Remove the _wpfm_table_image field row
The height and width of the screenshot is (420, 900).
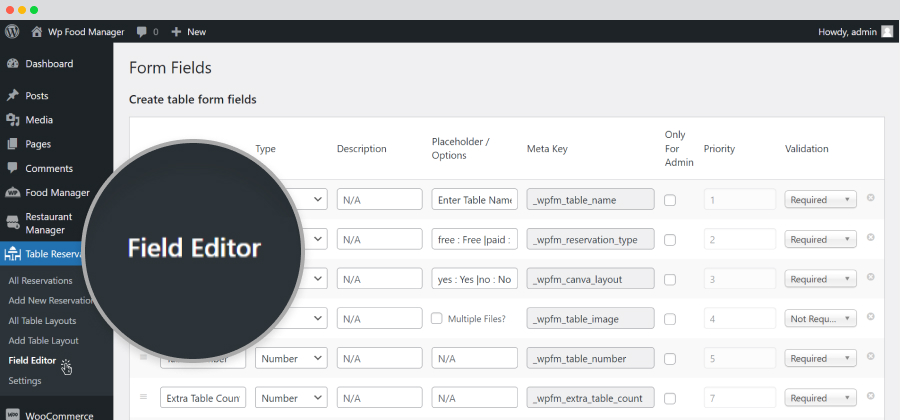click(871, 317)
